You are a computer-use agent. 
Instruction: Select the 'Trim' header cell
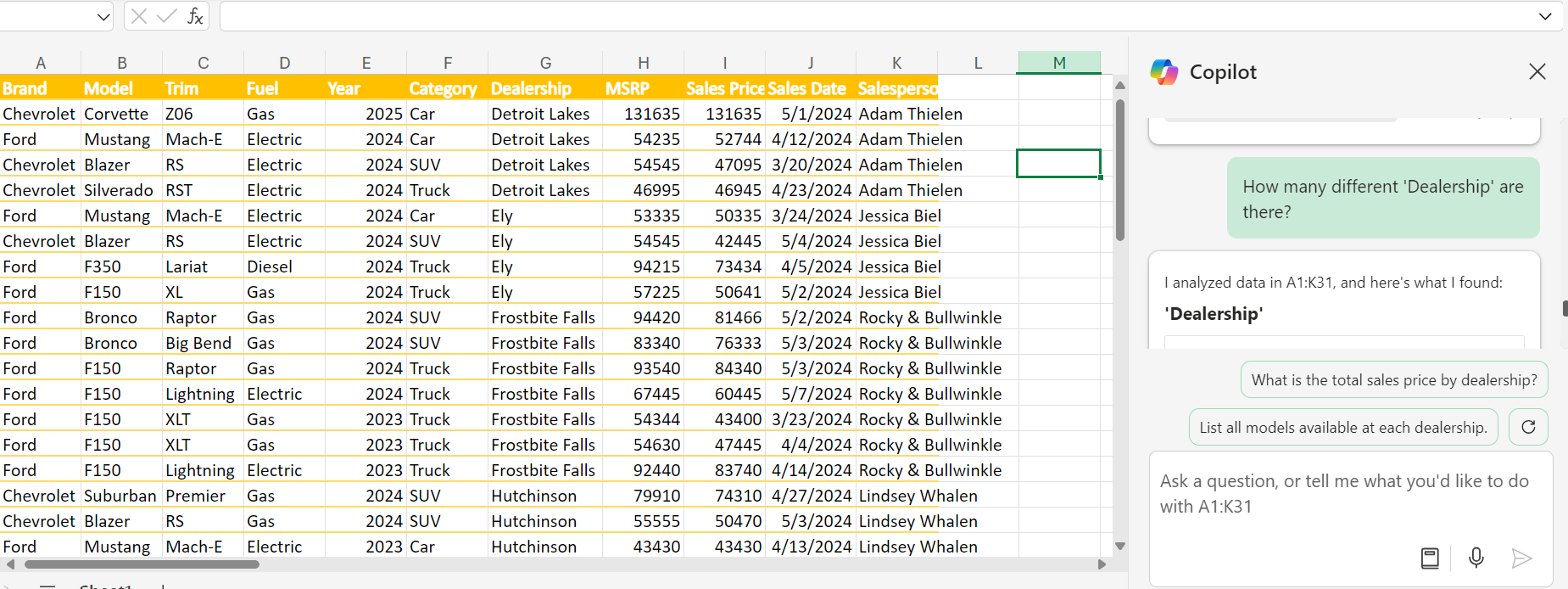tap(204, 88)
